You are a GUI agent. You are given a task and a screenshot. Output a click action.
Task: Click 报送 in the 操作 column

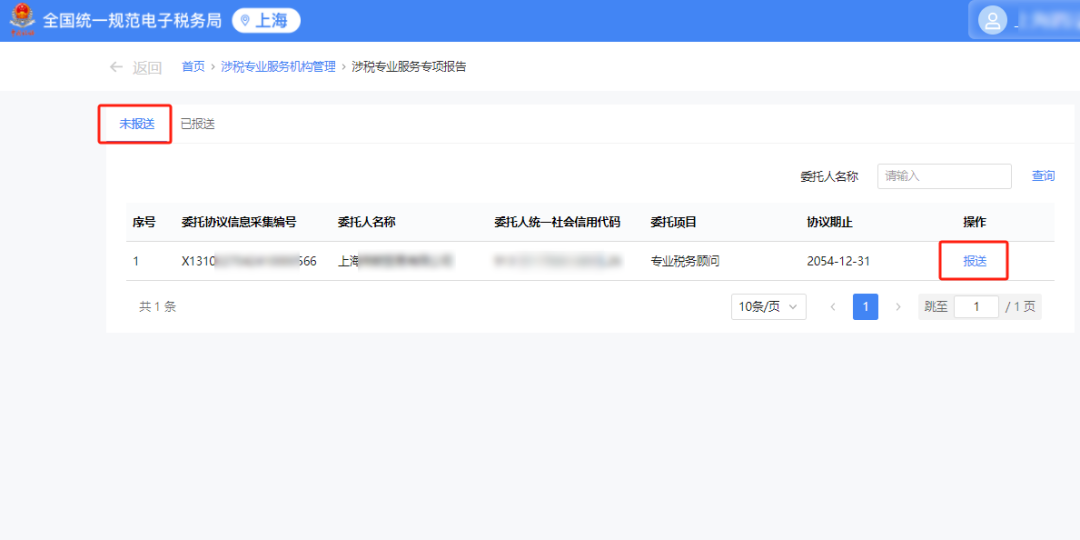[x=974, y=261]
